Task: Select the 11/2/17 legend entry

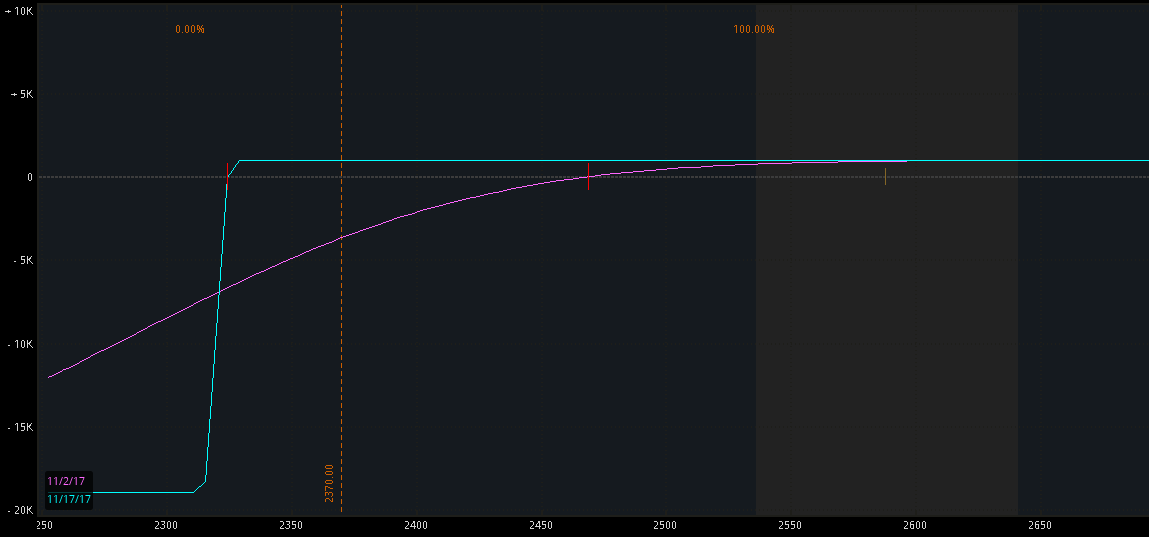Action: tap(66, 481)
